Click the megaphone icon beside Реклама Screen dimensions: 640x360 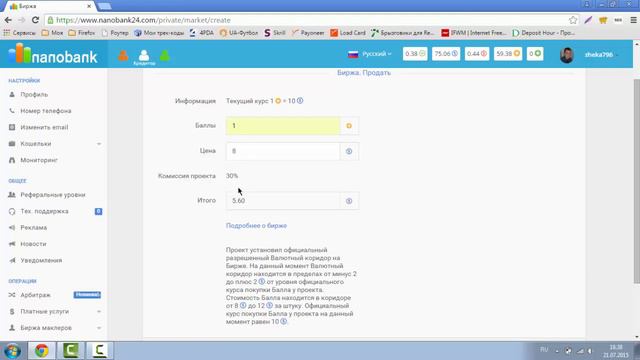point(12,227)
